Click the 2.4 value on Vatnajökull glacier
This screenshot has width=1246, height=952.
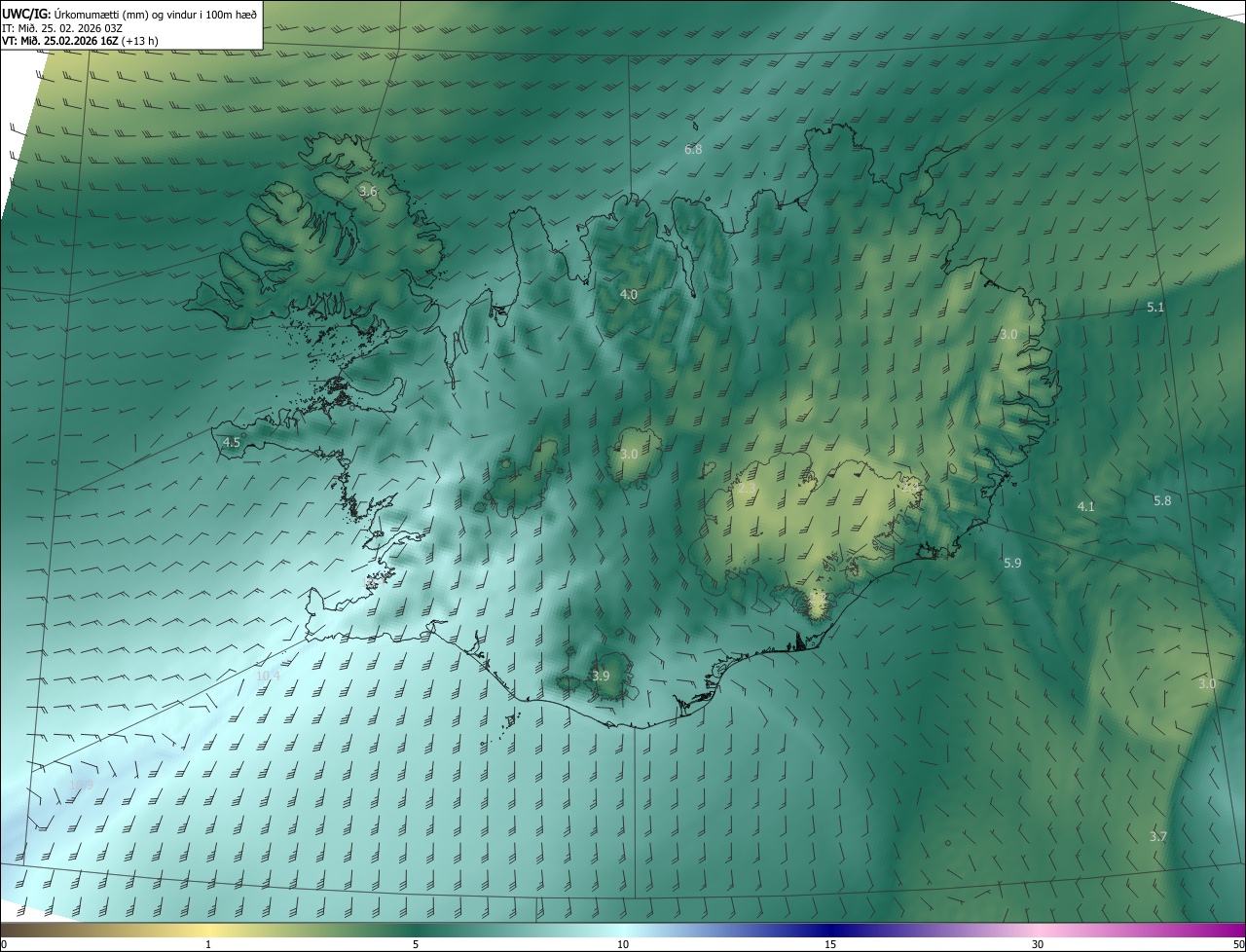coord(911,487)
